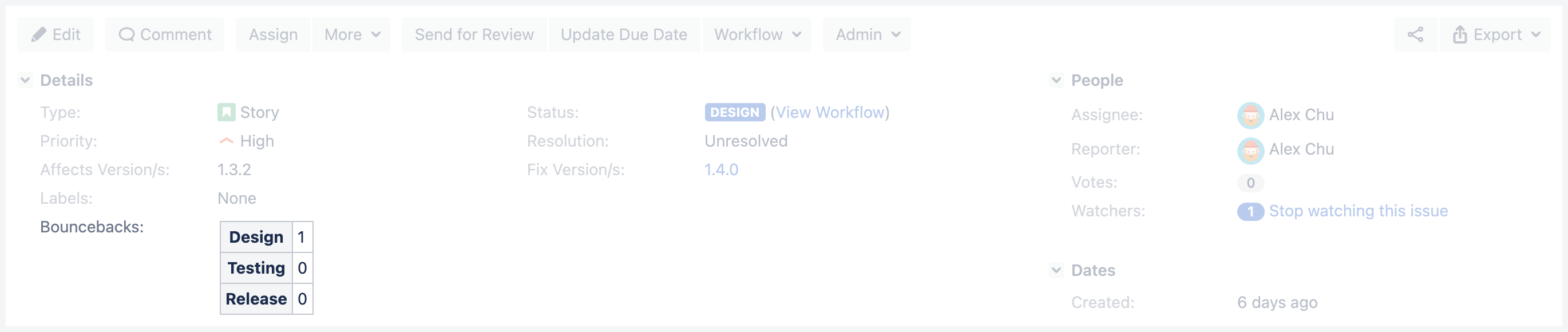
Task: Click the Story type bookmark icon
Action: point(226,113)
